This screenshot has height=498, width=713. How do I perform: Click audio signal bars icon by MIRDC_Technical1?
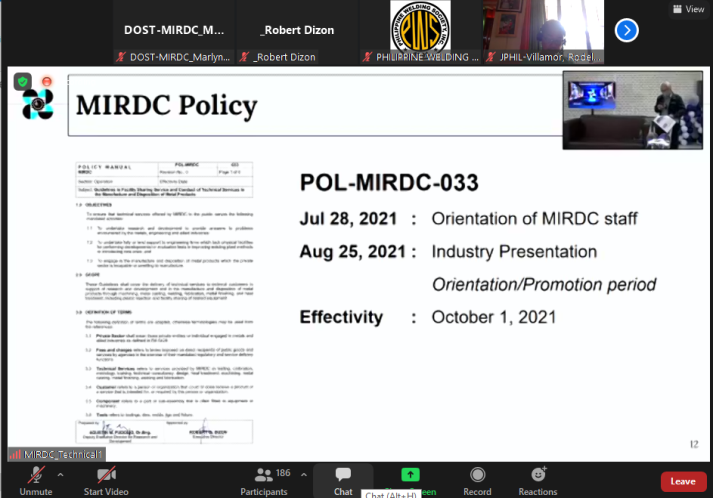pos(15,454)
